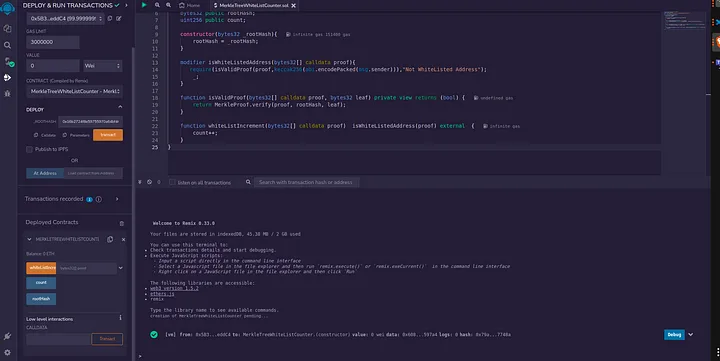The height and width of the screenshot is (361, 720).
Task: Click the Load contract from Address field
Action: coord(93,173)
